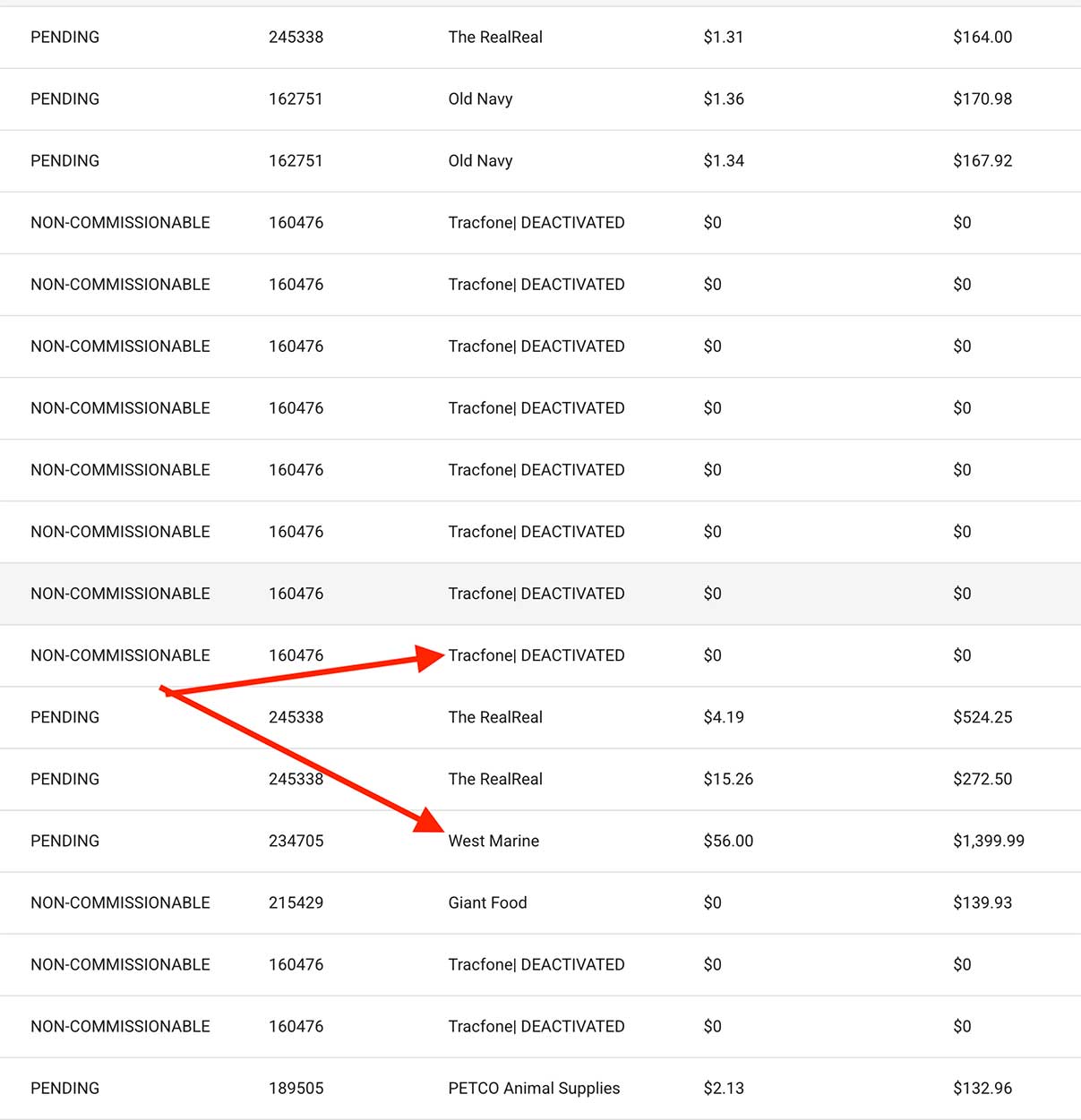Screen dimensions: 1081x1120
Task: Click the $170.98 sale amount
Action: point(982,98)
